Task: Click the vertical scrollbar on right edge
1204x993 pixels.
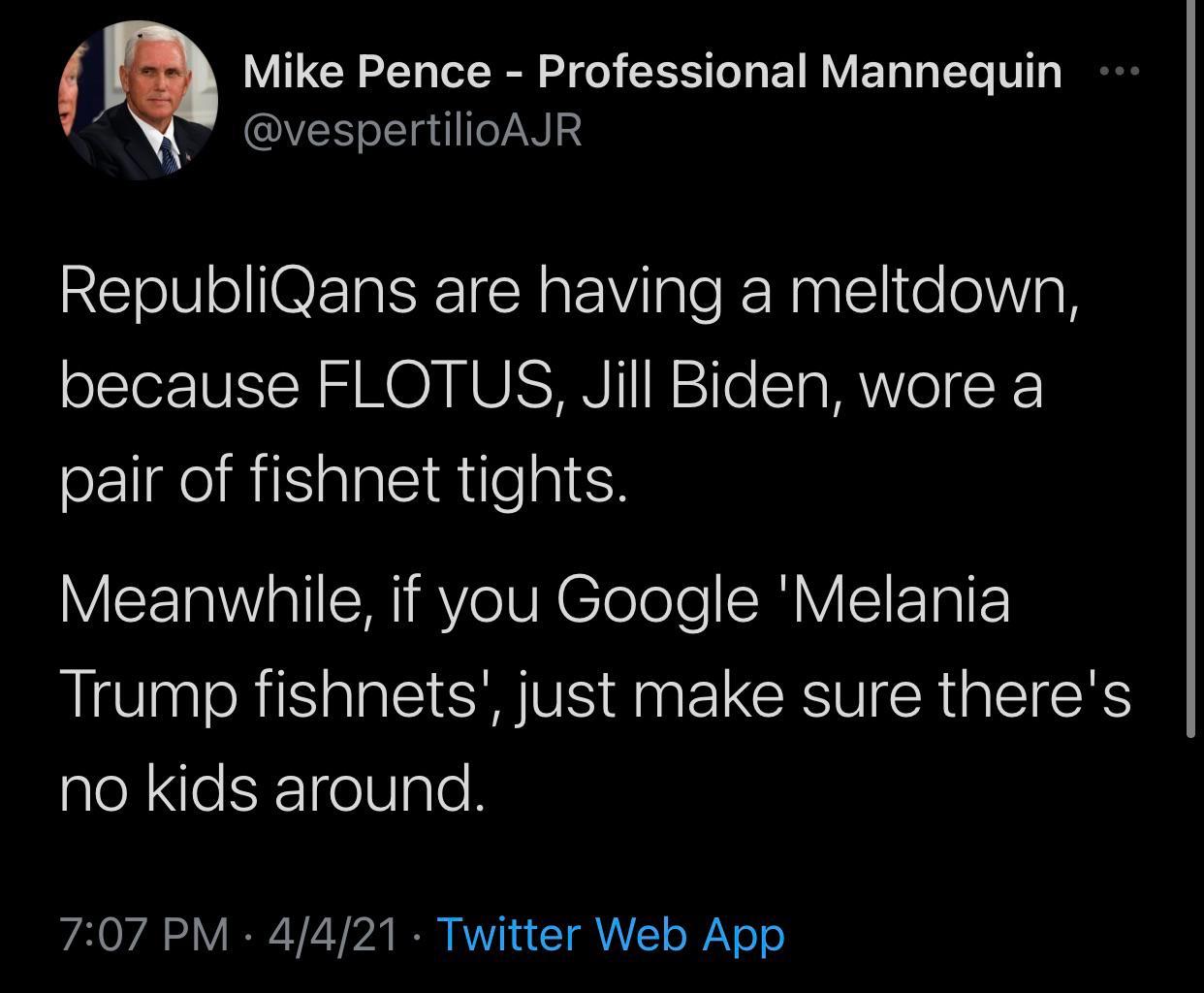Action: coord(1191,368)
